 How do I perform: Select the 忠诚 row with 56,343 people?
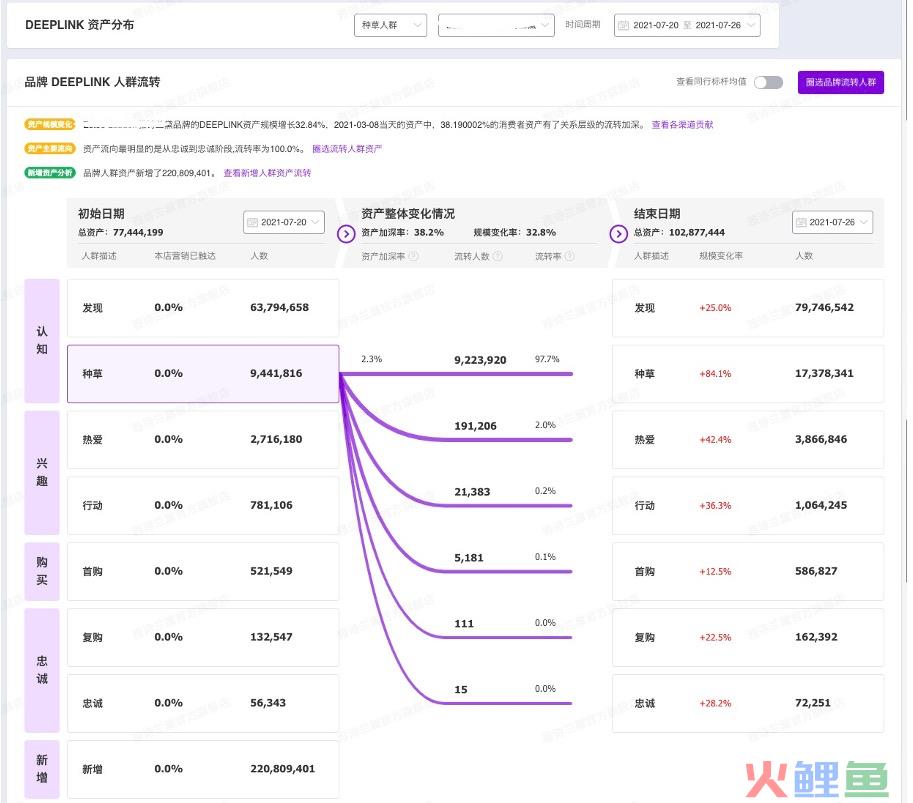(203, 703)
